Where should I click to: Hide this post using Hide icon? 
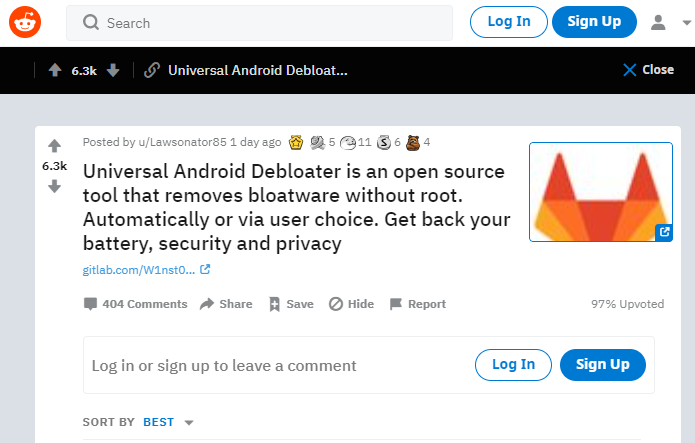351,304
